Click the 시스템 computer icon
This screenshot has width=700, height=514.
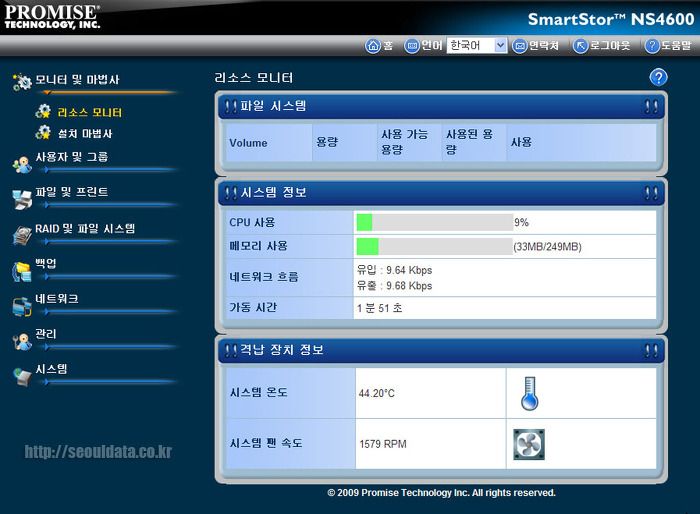(22, 377)
